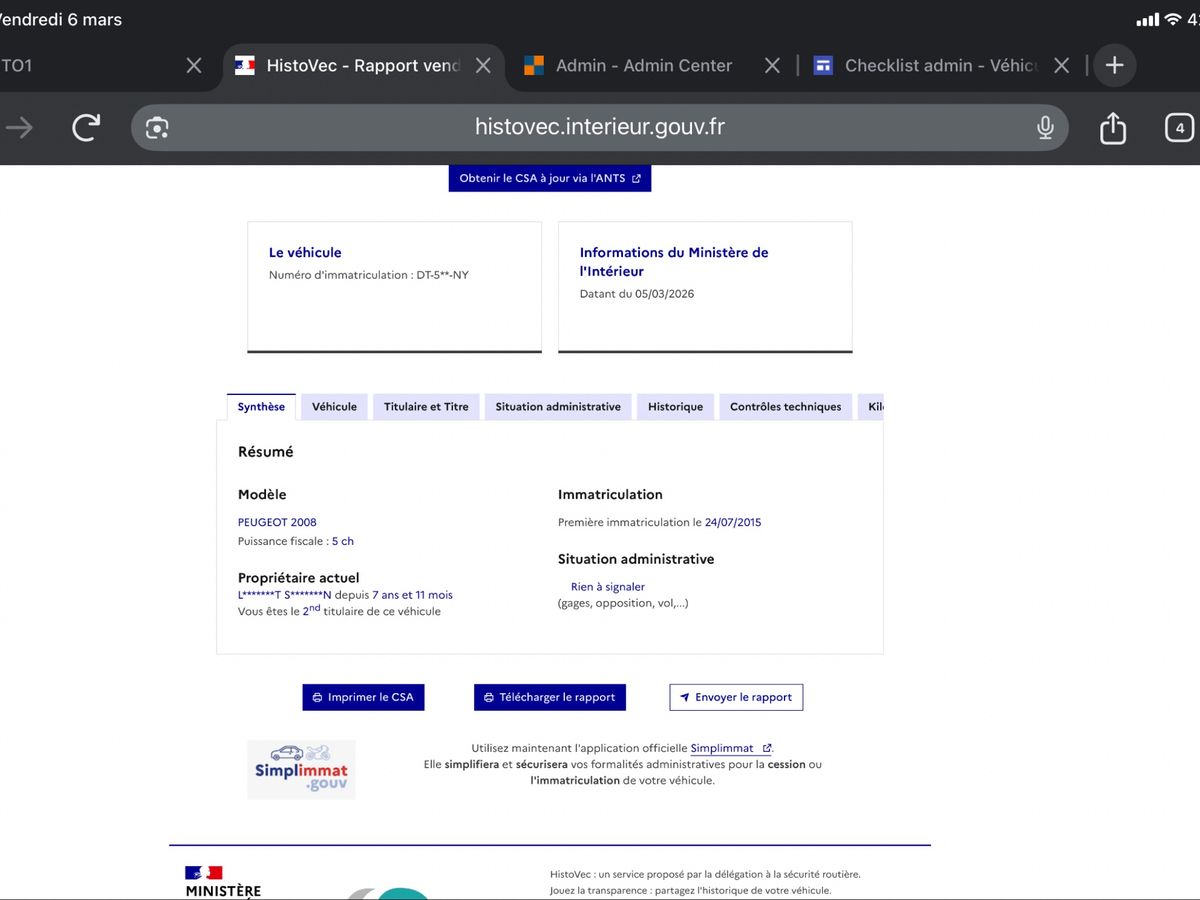This screenshot has height=900, width=1200.
Task: Open the Simplimmat application link
Action: click(731, 748)
